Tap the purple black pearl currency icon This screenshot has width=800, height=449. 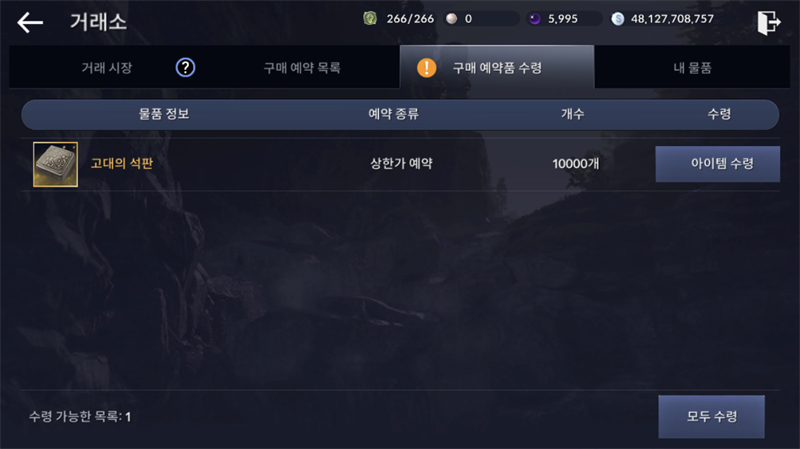[x=534, y=19]
